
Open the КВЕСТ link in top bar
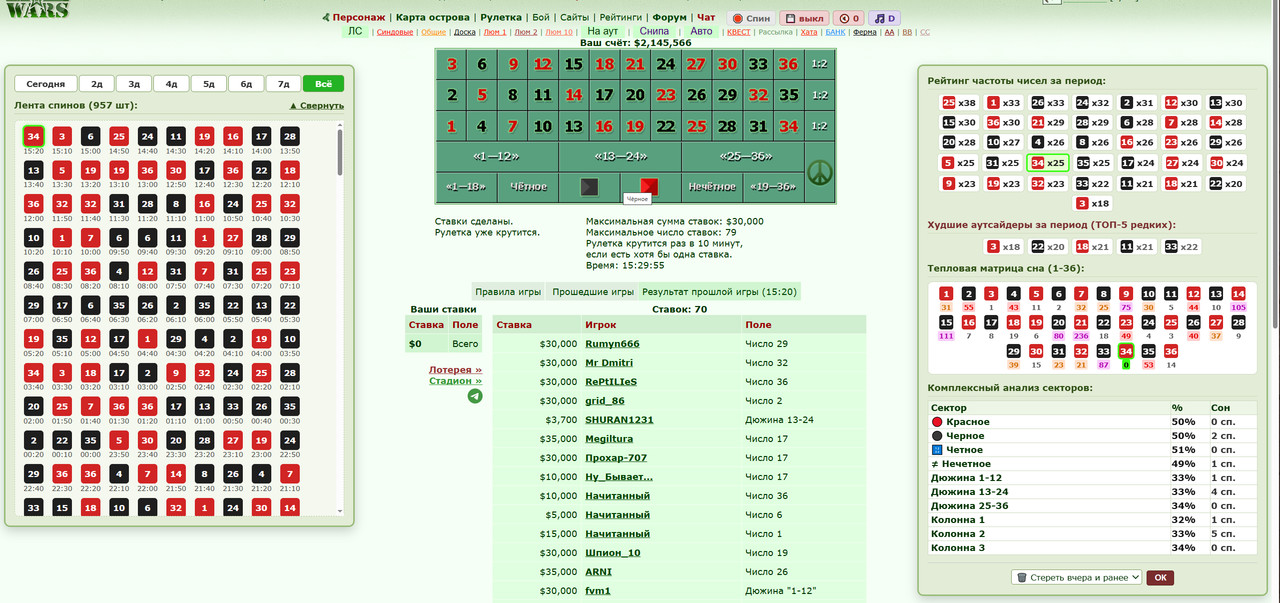[738, 32]
